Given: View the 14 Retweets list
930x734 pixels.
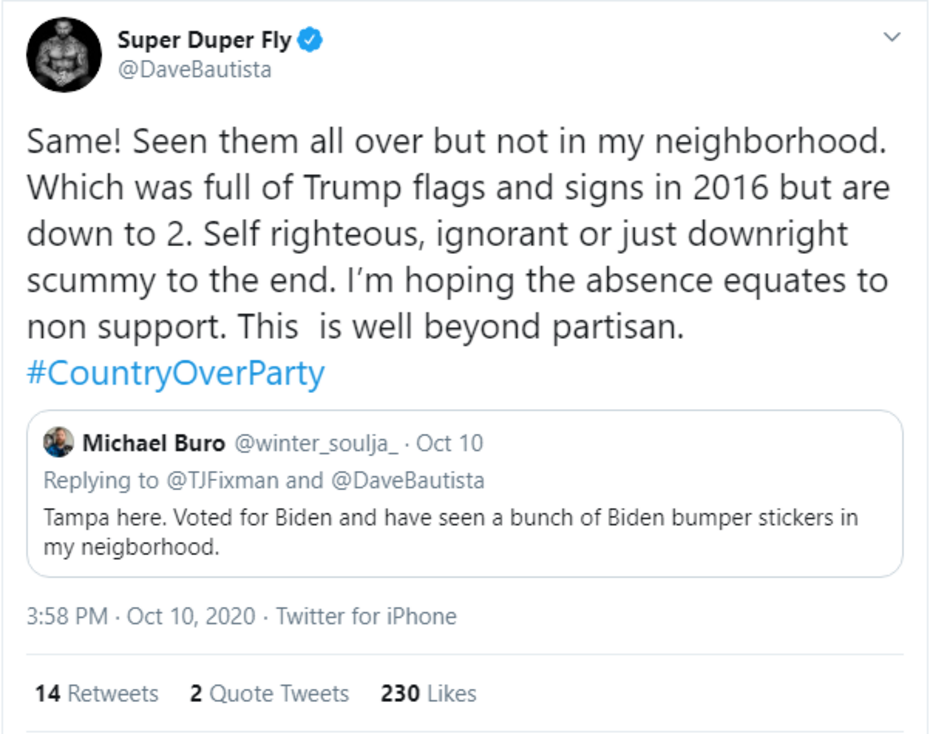Looking at the screenshot, I should pos(96,693).
